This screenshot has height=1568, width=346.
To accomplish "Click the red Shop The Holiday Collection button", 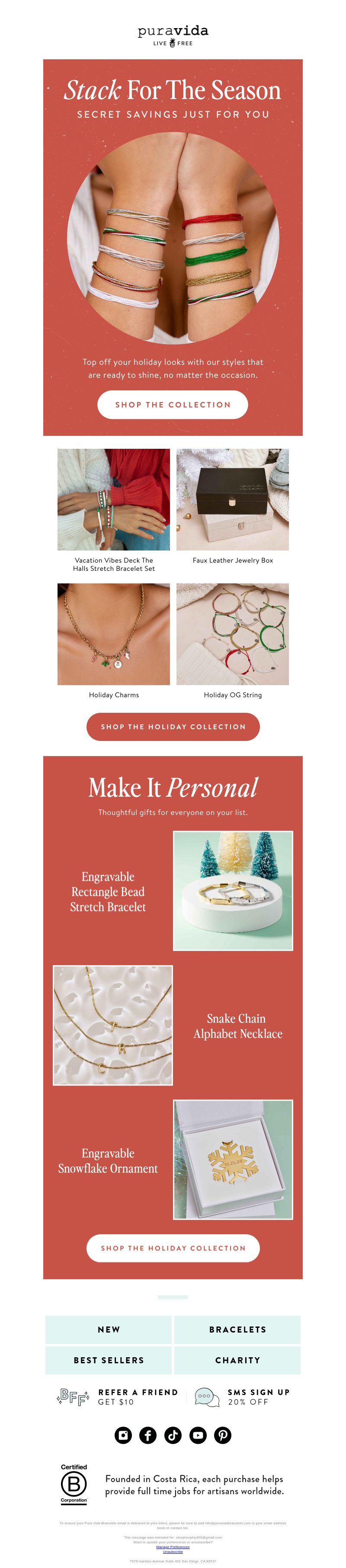I will pyautogui.click(x=173, y=727).
